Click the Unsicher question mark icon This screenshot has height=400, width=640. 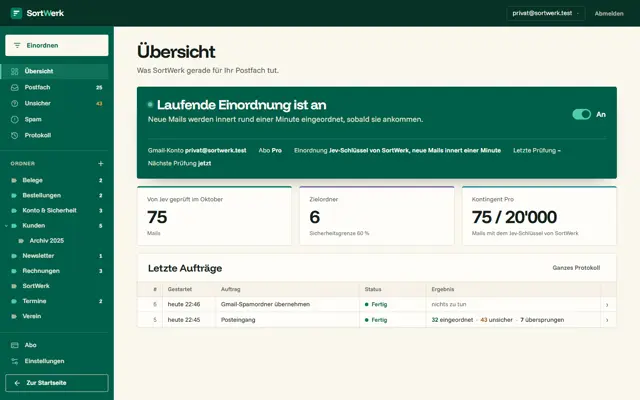[x=15, y=103]
